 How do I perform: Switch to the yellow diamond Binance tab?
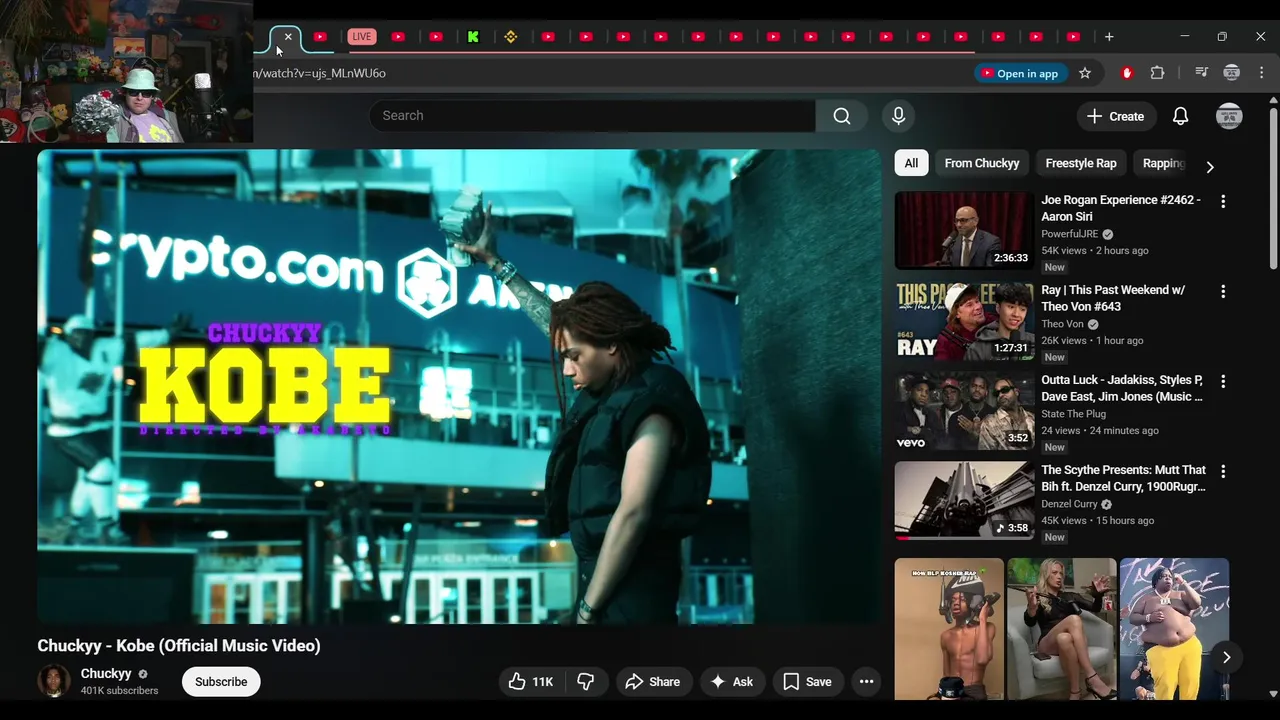click(511, 37)
